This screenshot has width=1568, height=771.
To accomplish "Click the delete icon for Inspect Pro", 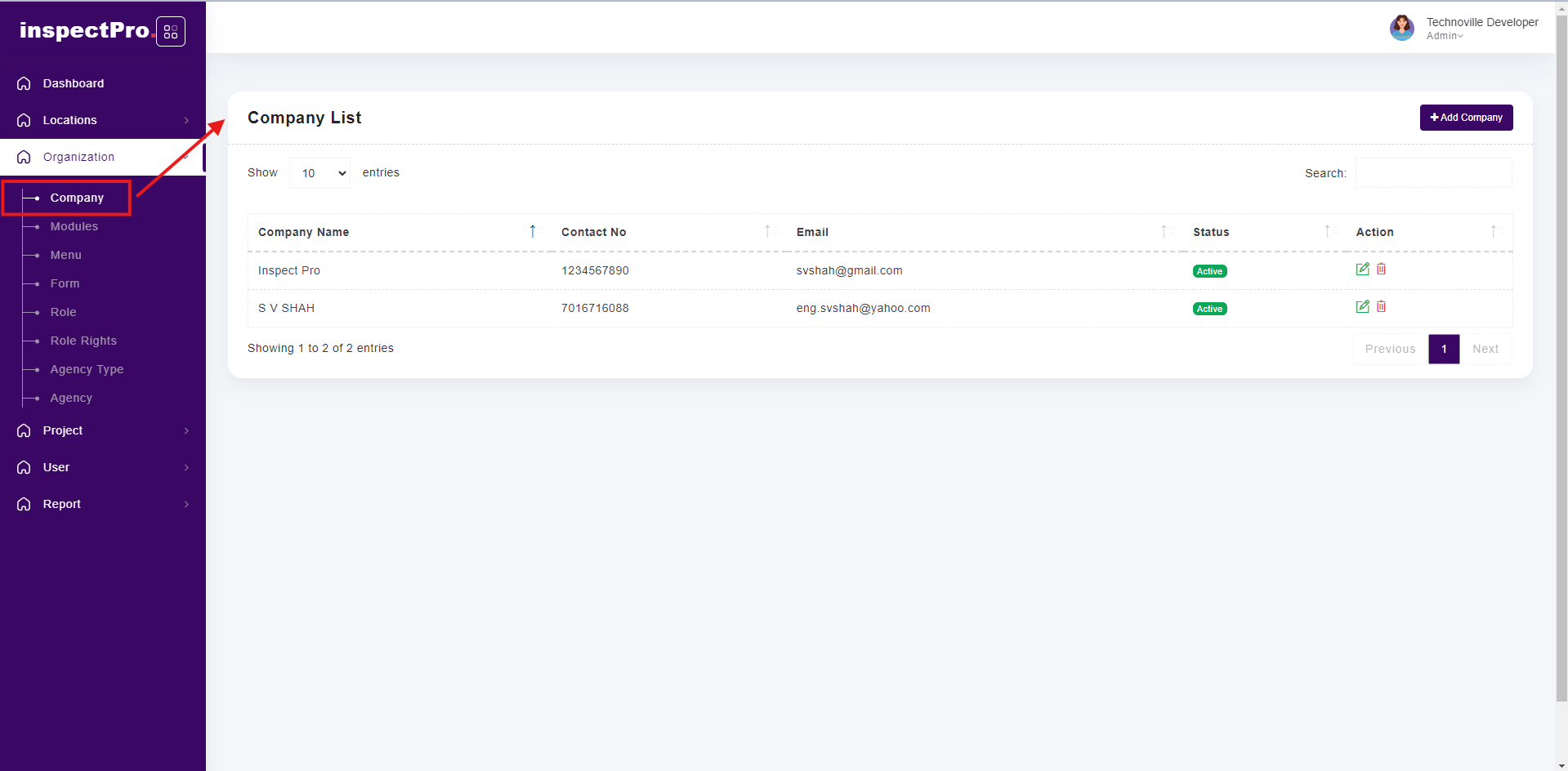I will tap(1381, 270).
